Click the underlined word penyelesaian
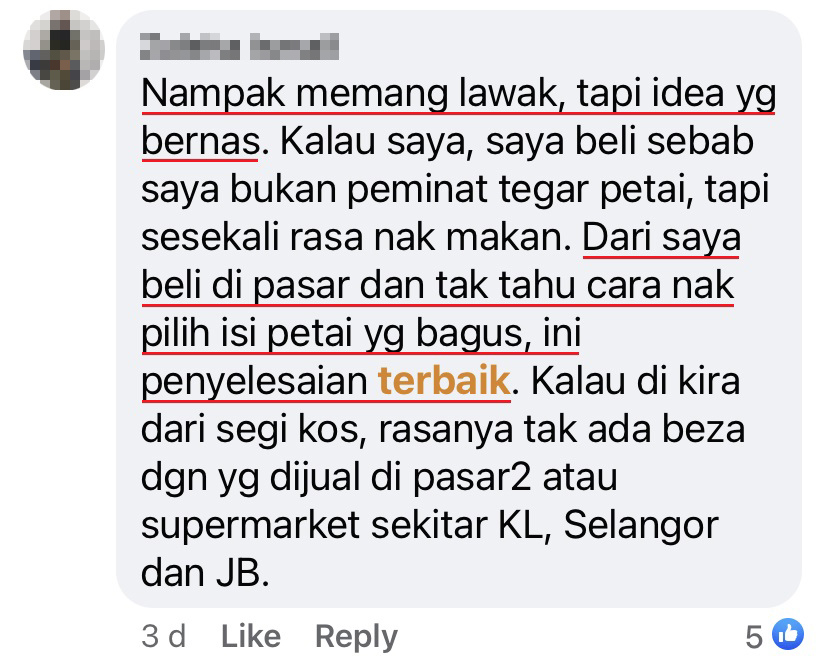The height and width of the screenshot is (662, 828). 254,382
